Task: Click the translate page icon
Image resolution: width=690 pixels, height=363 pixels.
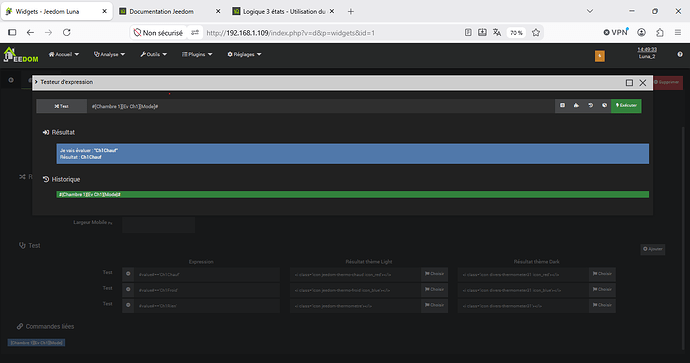Action: pyautogui.click(x=497, y=33)
